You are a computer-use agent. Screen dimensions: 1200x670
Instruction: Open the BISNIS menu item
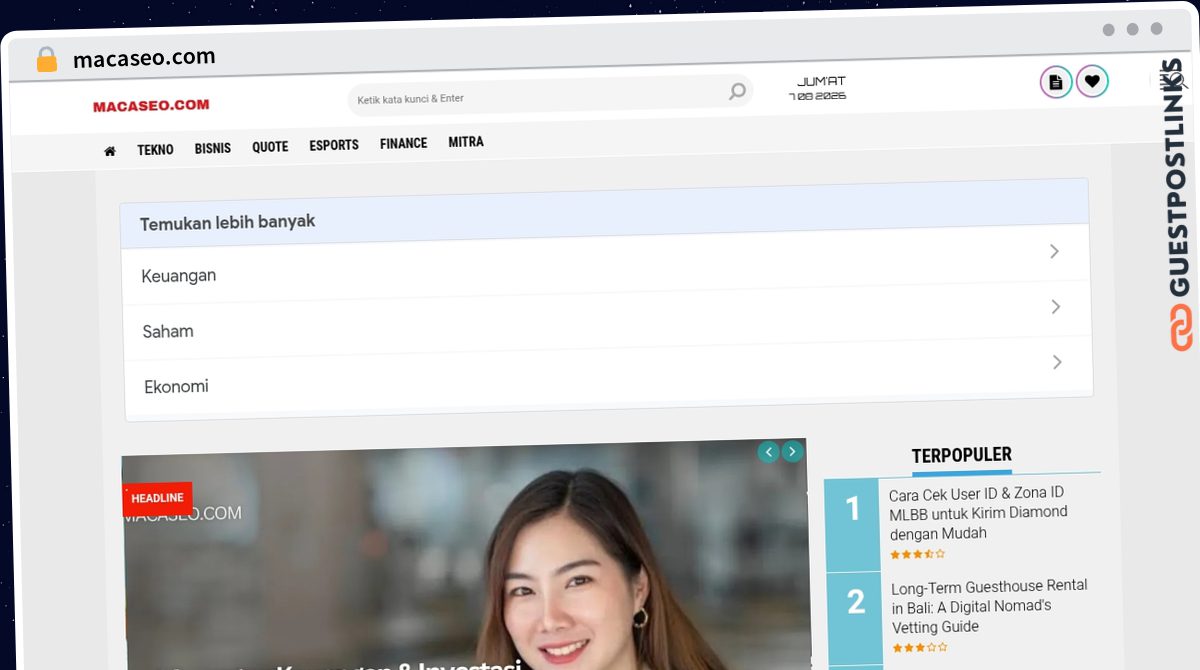pyautogui.click(x=213, y=148)
